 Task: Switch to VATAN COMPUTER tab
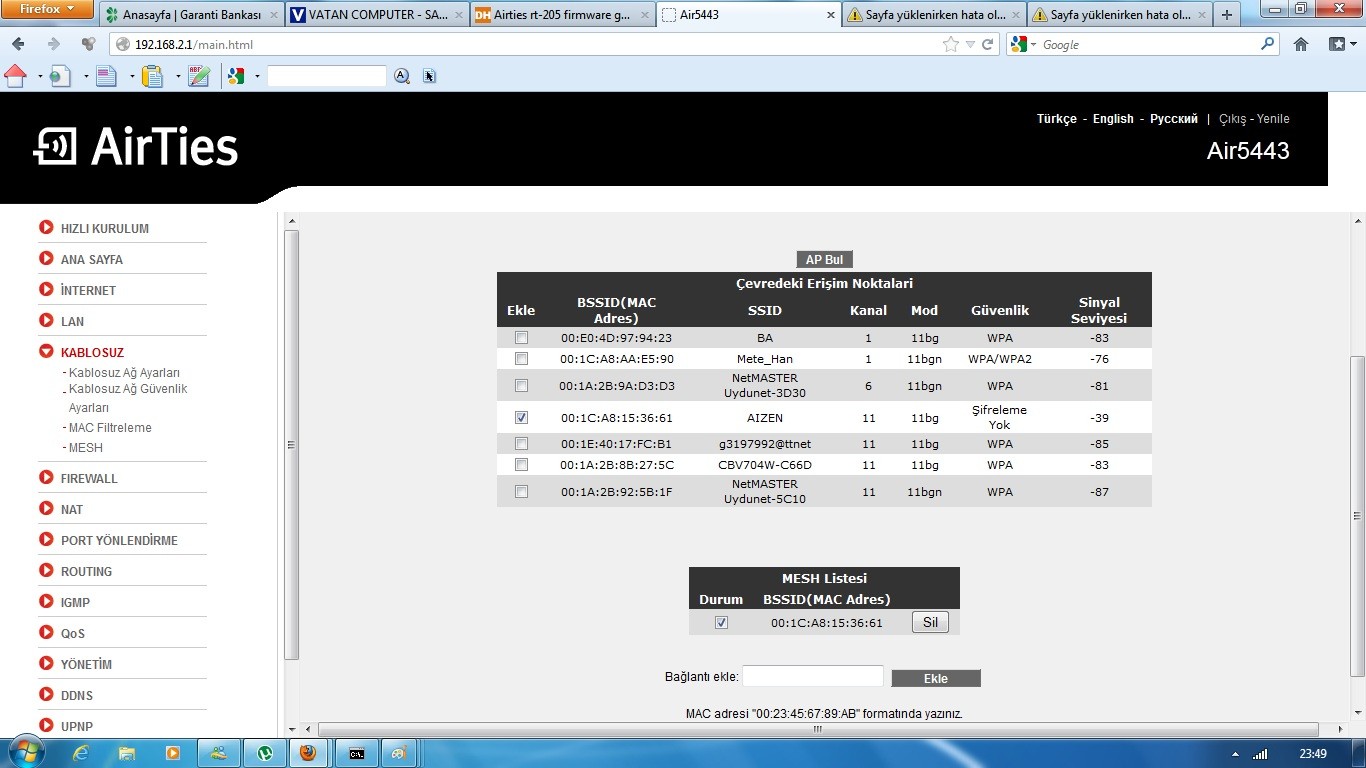[x=377, y=15]
